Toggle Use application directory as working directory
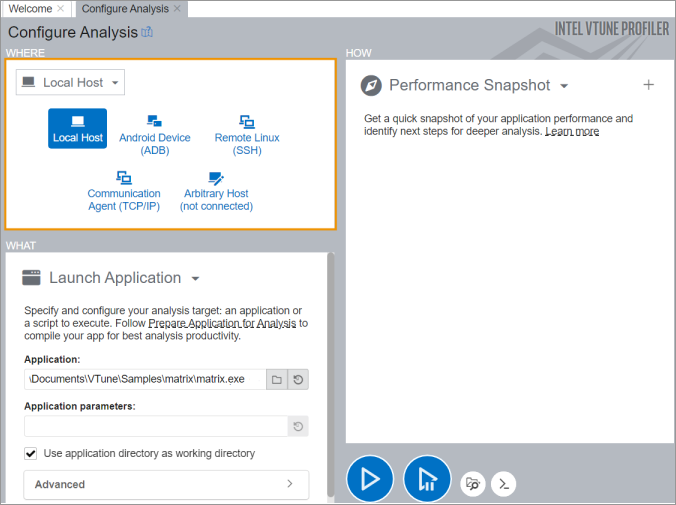The image size is (676, 505). click(31, 453)
